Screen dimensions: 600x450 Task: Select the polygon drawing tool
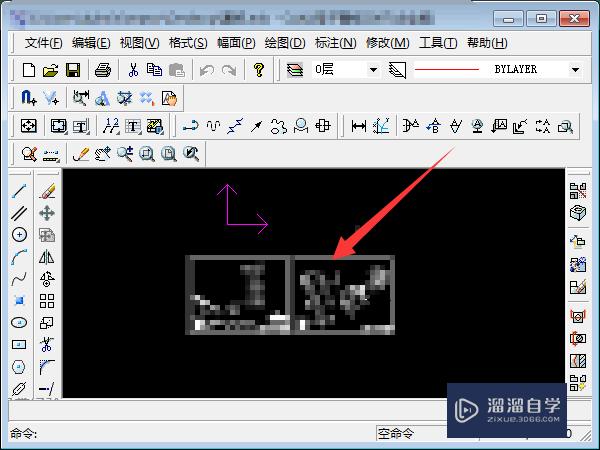19,367
